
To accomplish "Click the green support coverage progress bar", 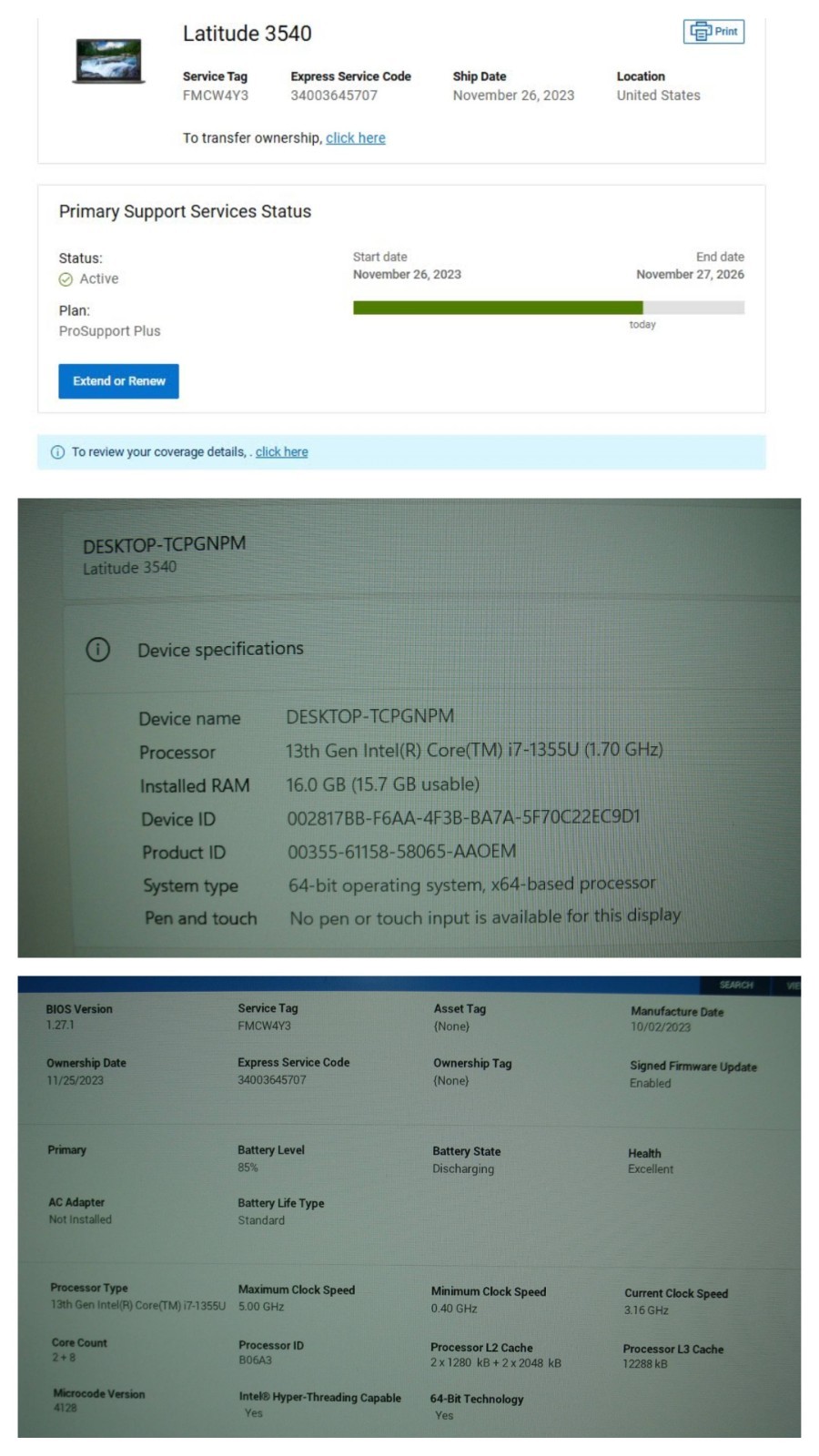I will coord(498,308).
